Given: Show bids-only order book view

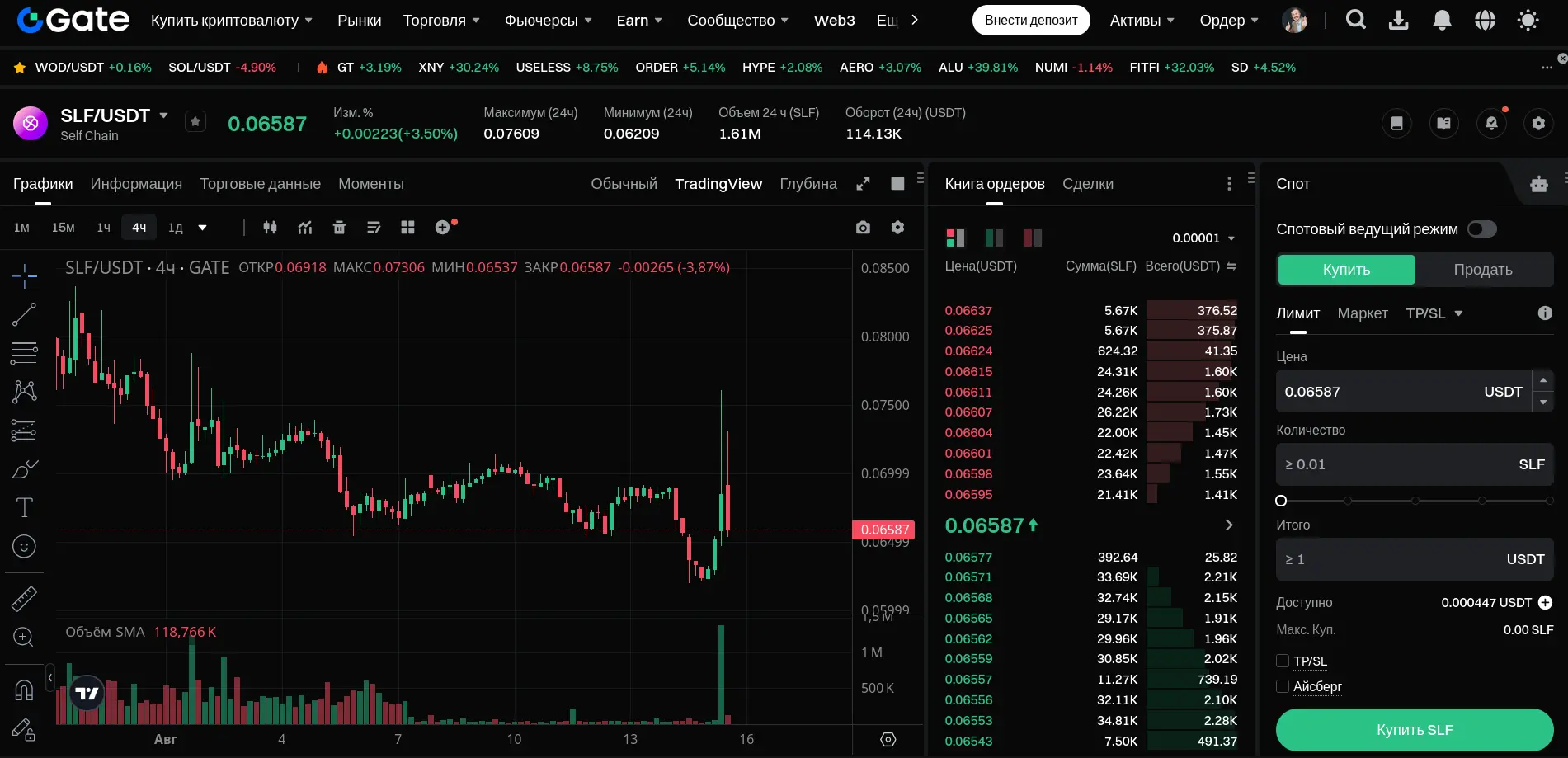Looking at the screenshot, I should coord(994,238).
